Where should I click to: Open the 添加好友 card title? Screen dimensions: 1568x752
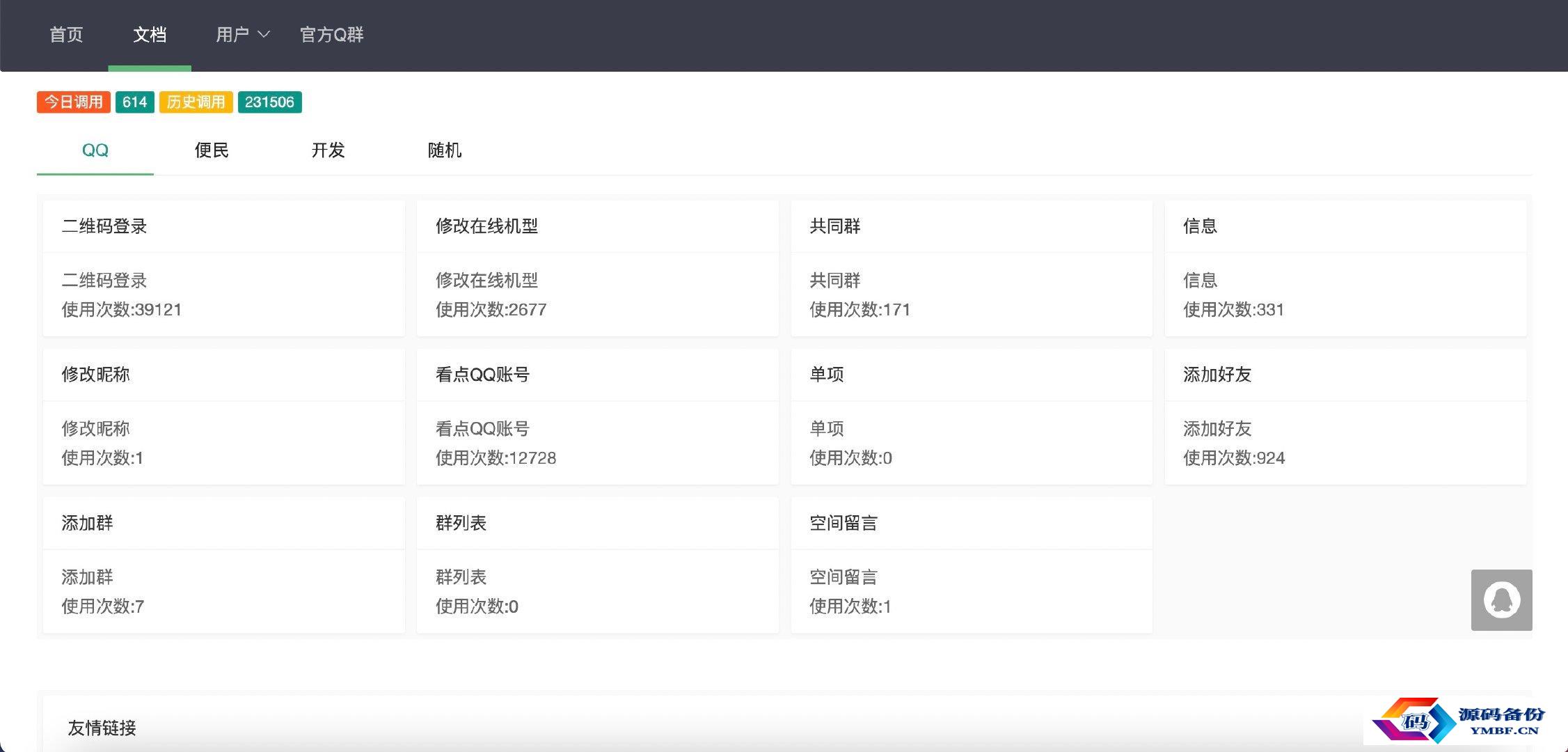click(1218, 375)
